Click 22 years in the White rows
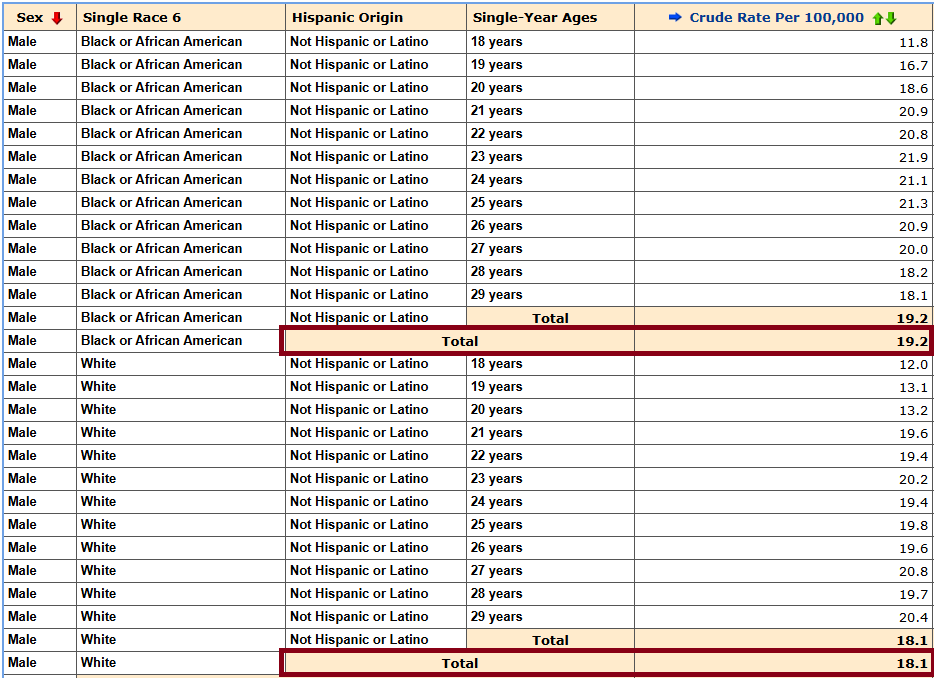Viewport: 934px width, 678px height. (x=496, y=455)
